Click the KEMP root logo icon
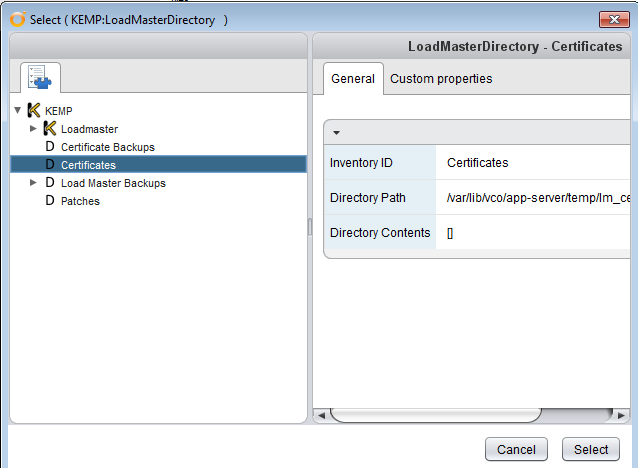 (x=34, y=110)
